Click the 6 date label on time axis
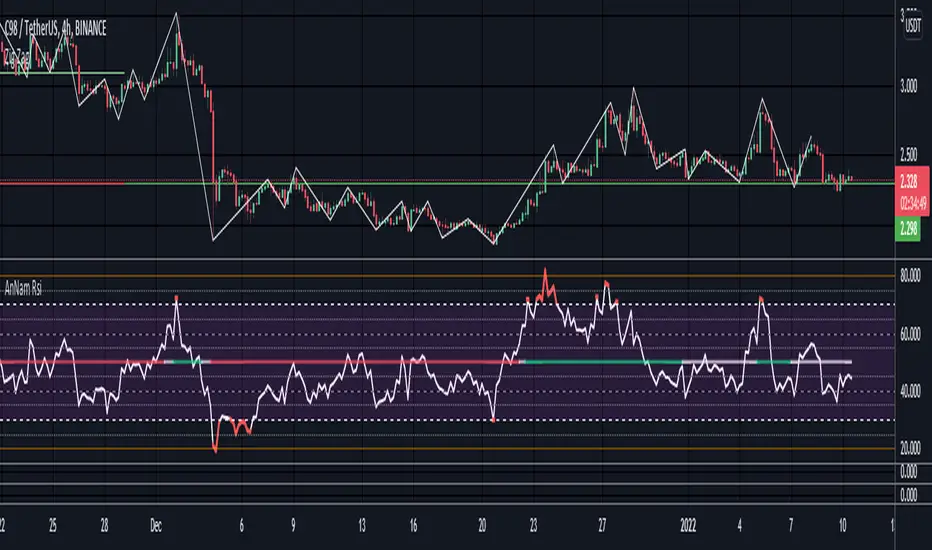 tap(241, 526)
